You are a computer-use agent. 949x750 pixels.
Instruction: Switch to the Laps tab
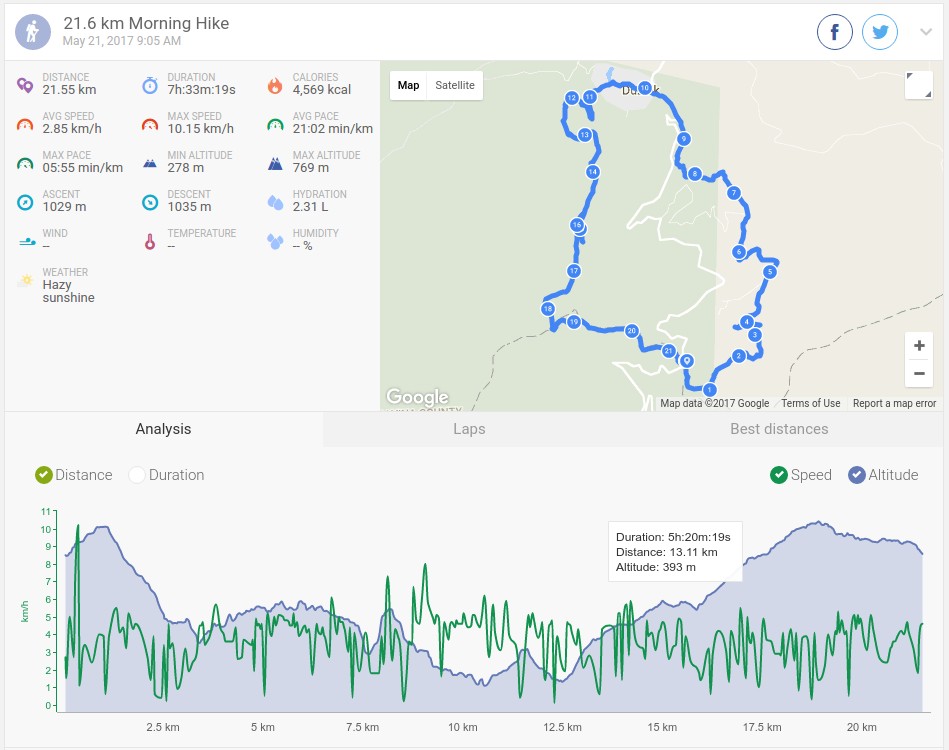469,429
